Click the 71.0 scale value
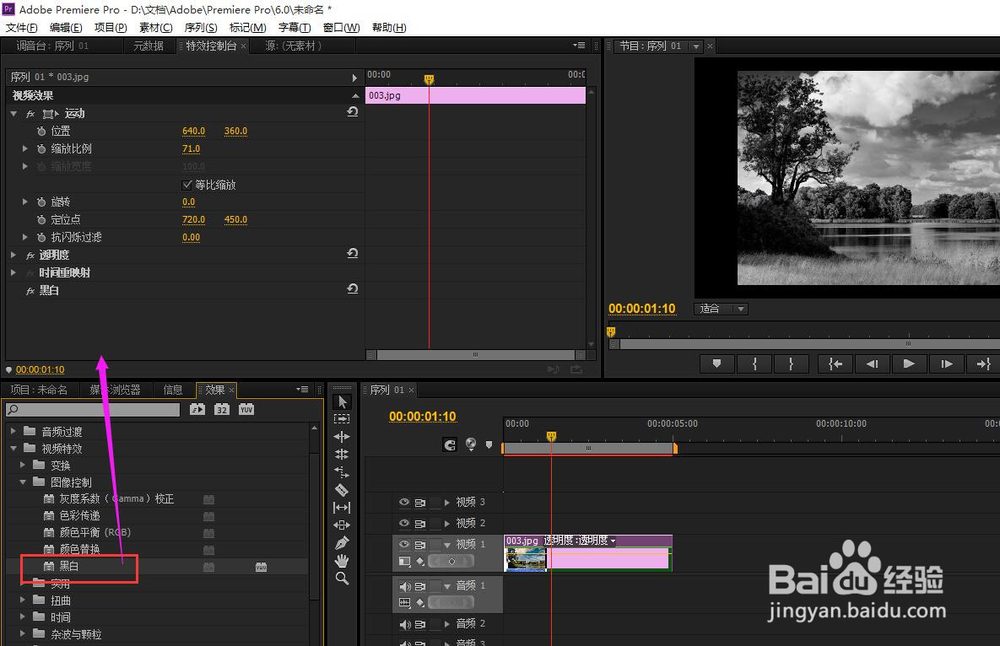Image resolution: width=1000 pixels, height=646 pixels. 191,149
